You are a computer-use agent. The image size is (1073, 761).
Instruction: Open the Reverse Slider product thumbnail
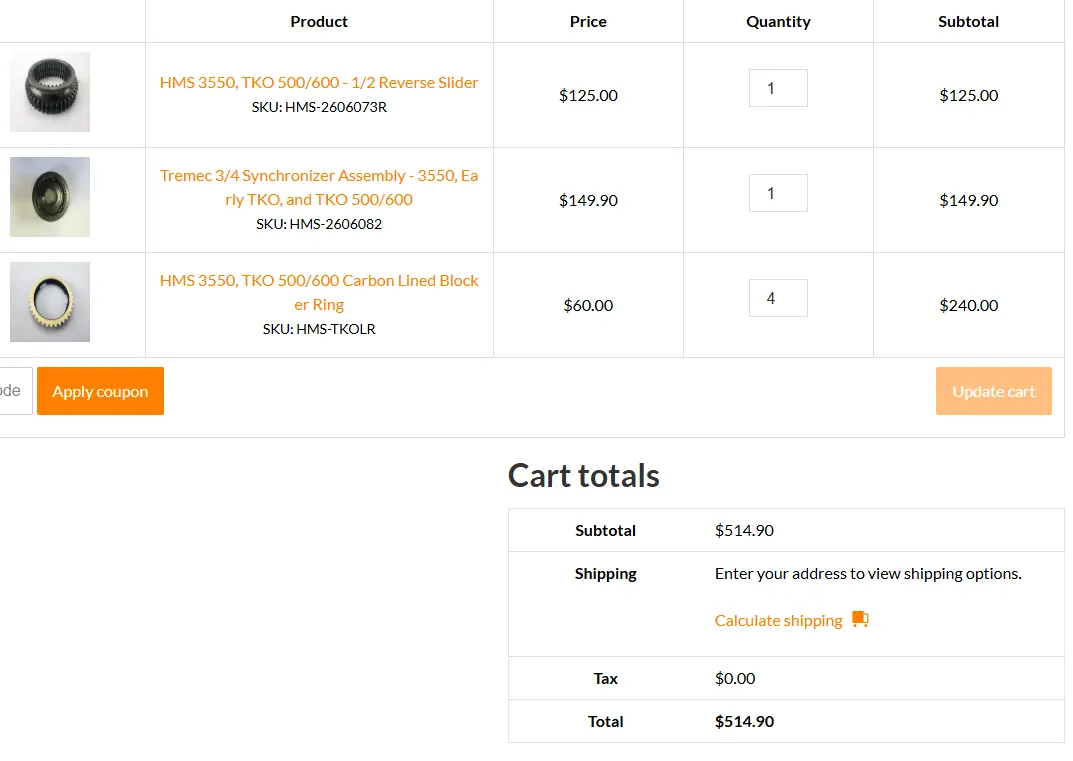(x=50, y=92)
